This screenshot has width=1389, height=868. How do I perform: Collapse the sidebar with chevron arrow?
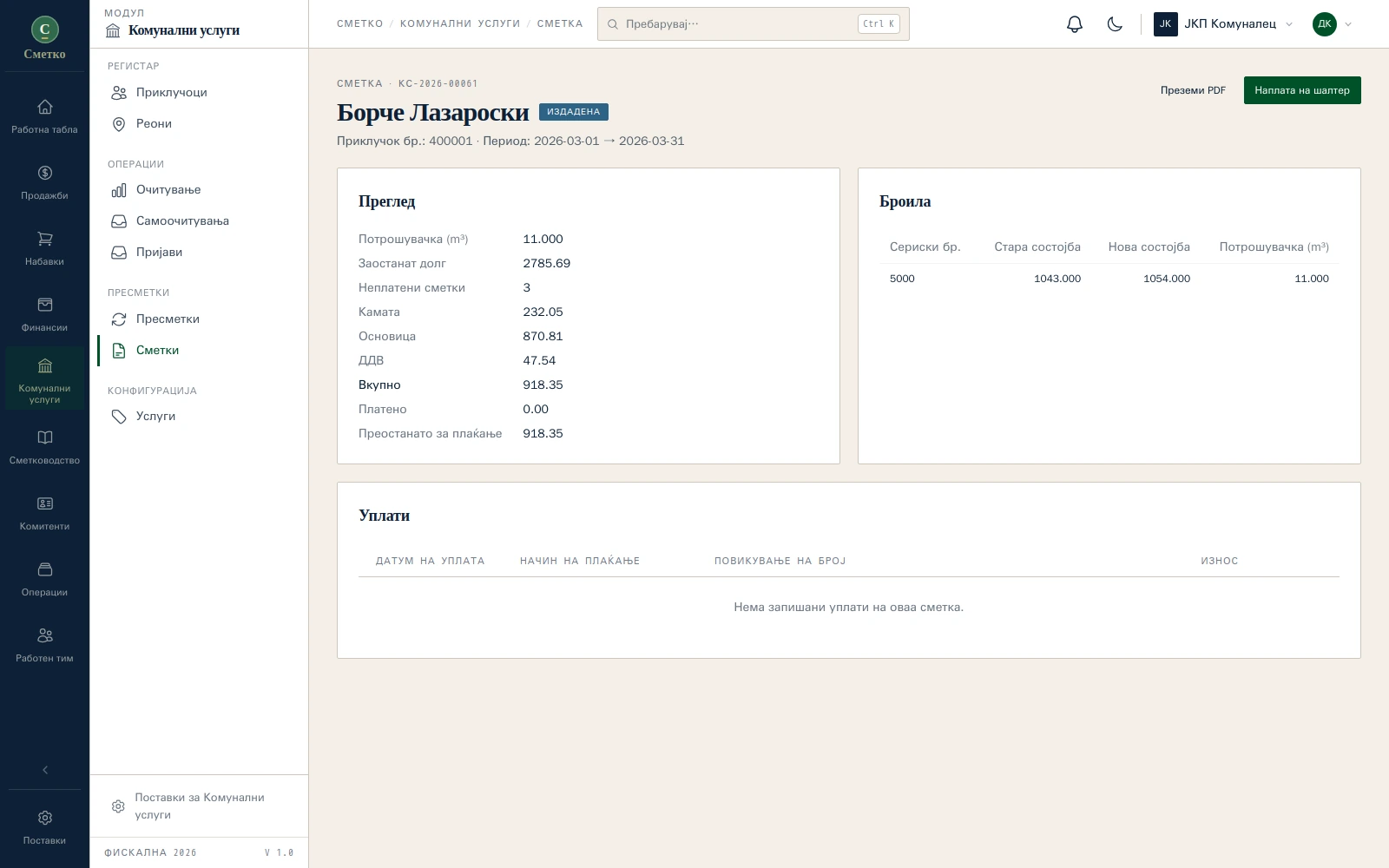tap(45, 770)
